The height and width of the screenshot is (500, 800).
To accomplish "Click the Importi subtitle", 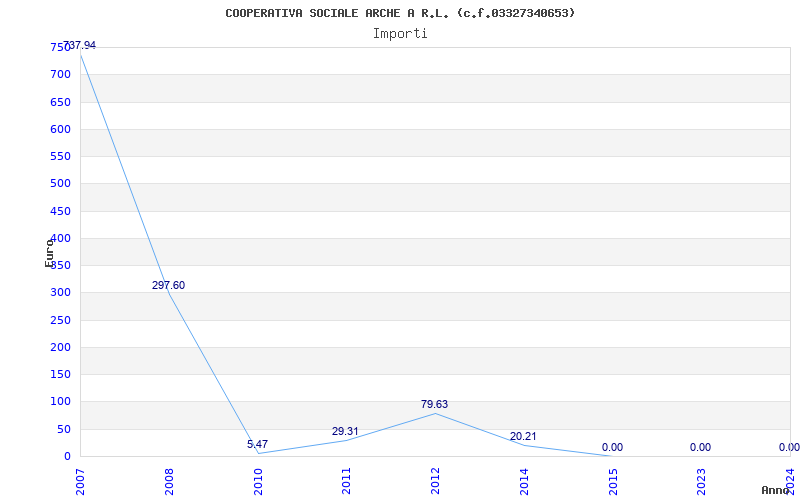I will (x=400, y=34).
